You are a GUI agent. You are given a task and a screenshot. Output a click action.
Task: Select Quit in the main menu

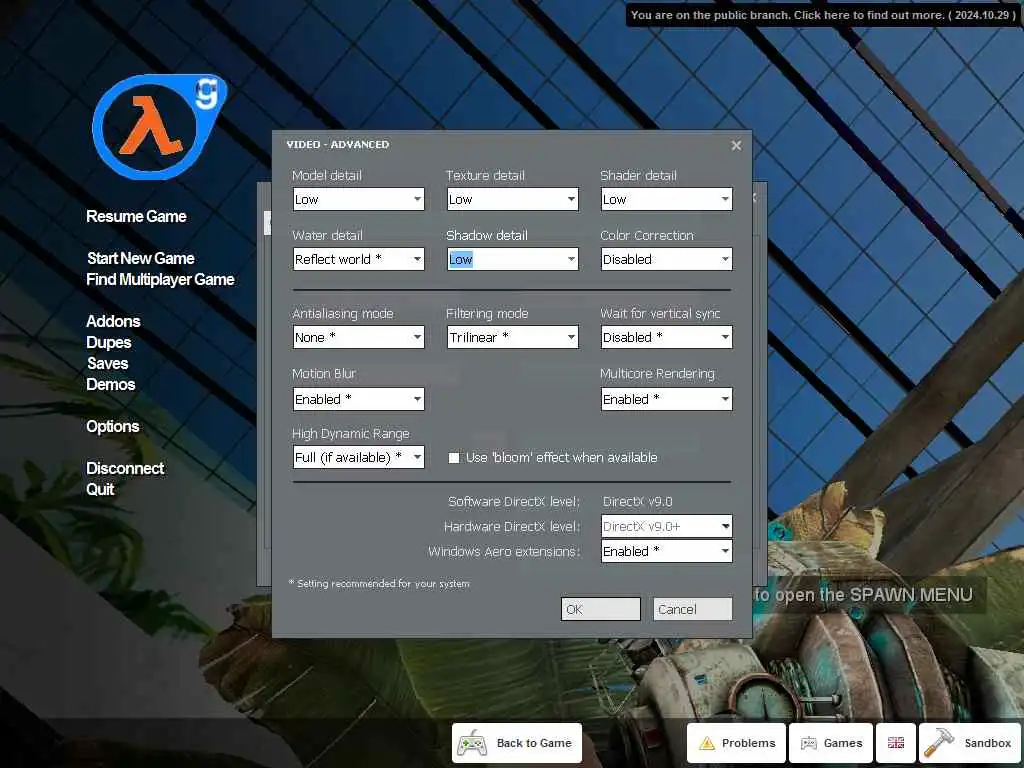coord(101,489)
